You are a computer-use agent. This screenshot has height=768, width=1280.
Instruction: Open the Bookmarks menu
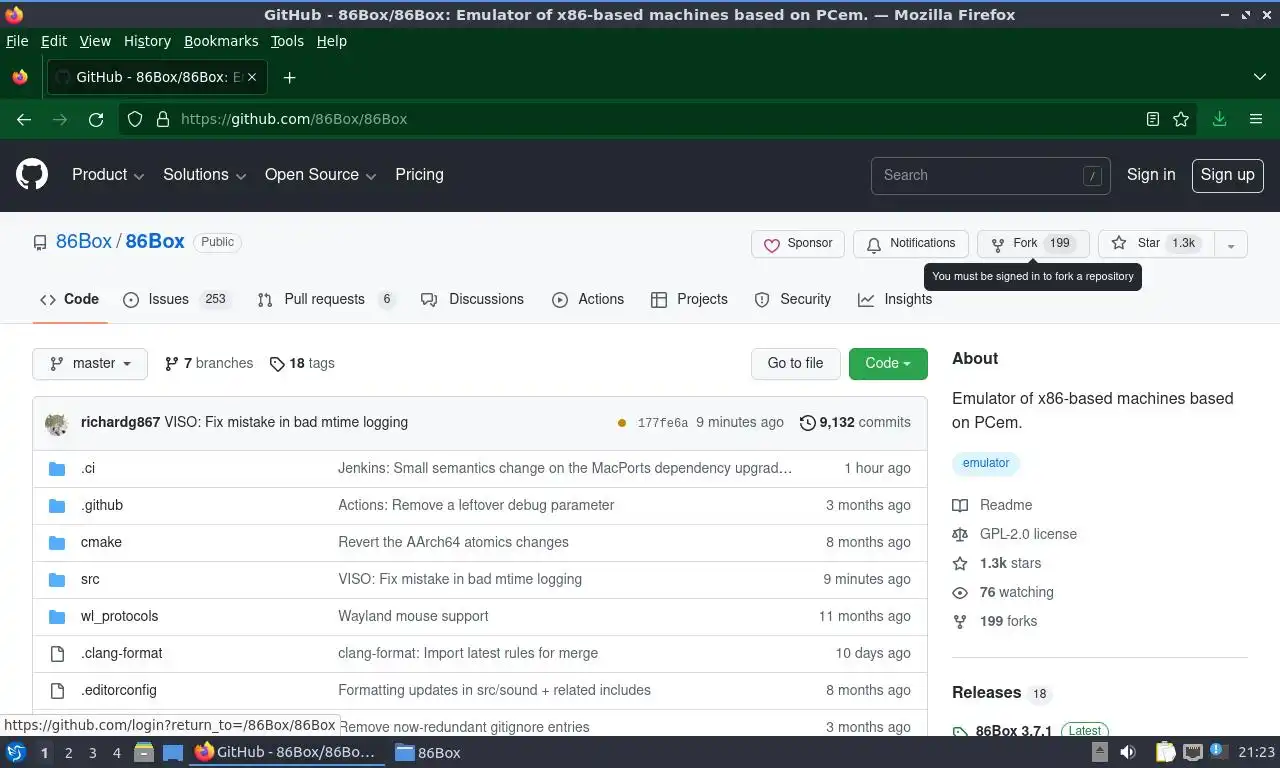[x=221, y=41]
